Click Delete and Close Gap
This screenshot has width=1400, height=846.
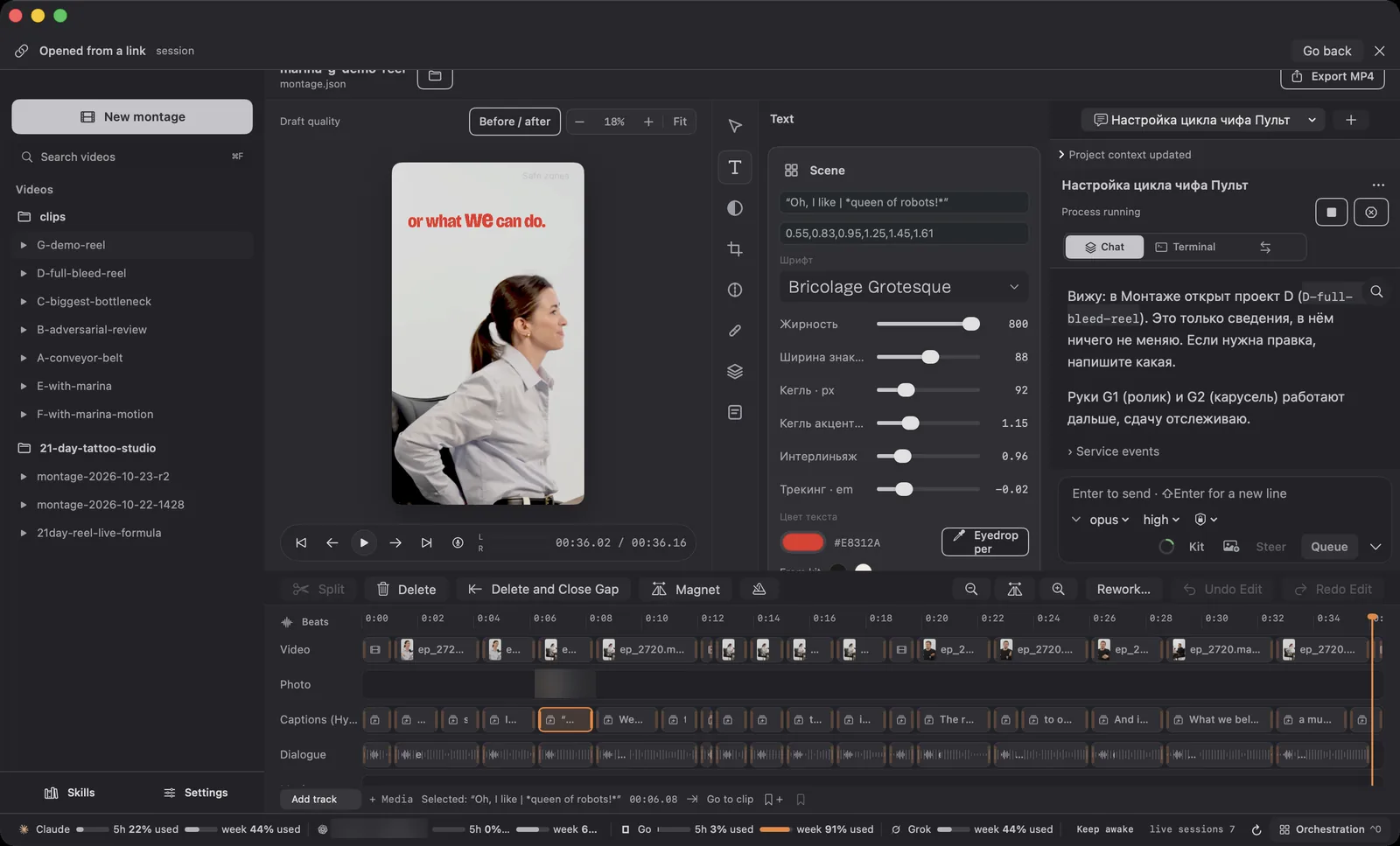click(x=543, y=590)
